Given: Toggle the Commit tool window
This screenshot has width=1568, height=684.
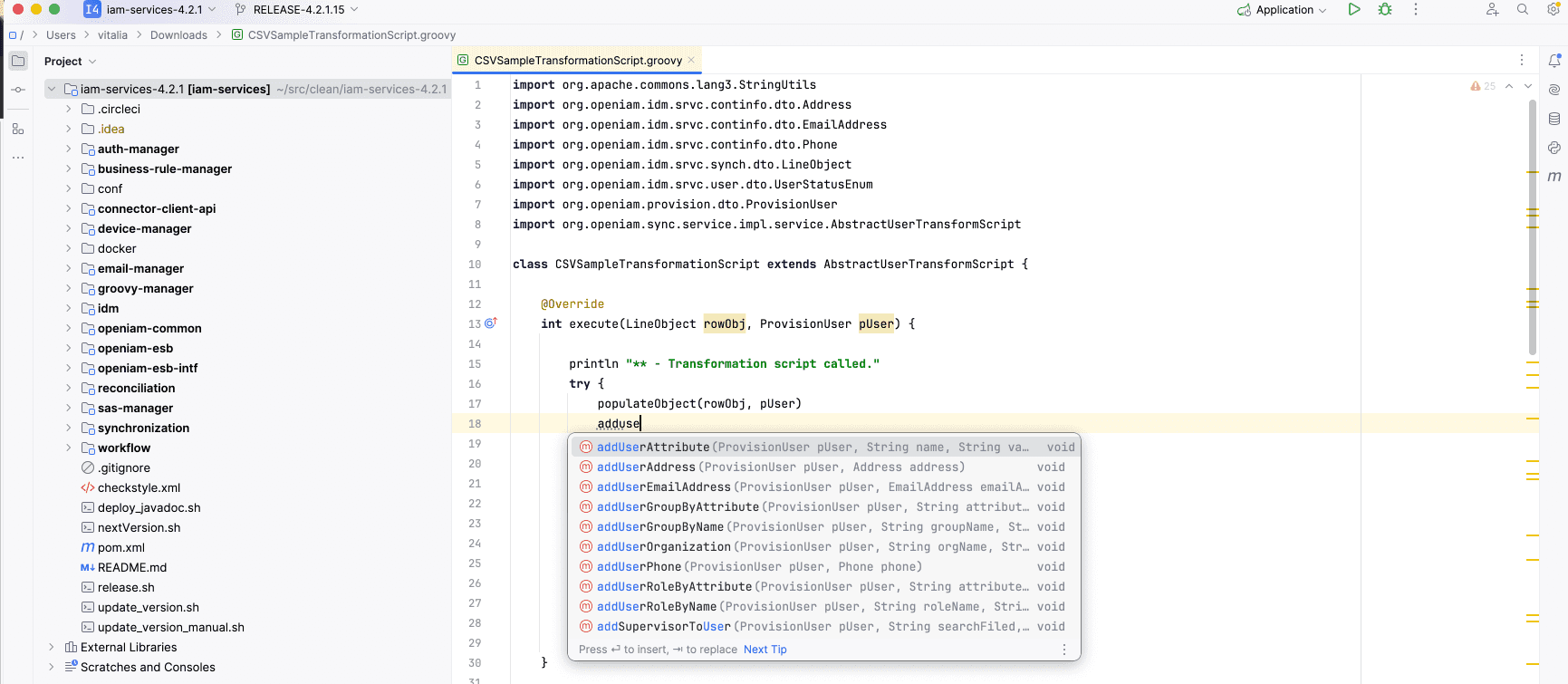Looking at the screenshot, I should (18, 90).
